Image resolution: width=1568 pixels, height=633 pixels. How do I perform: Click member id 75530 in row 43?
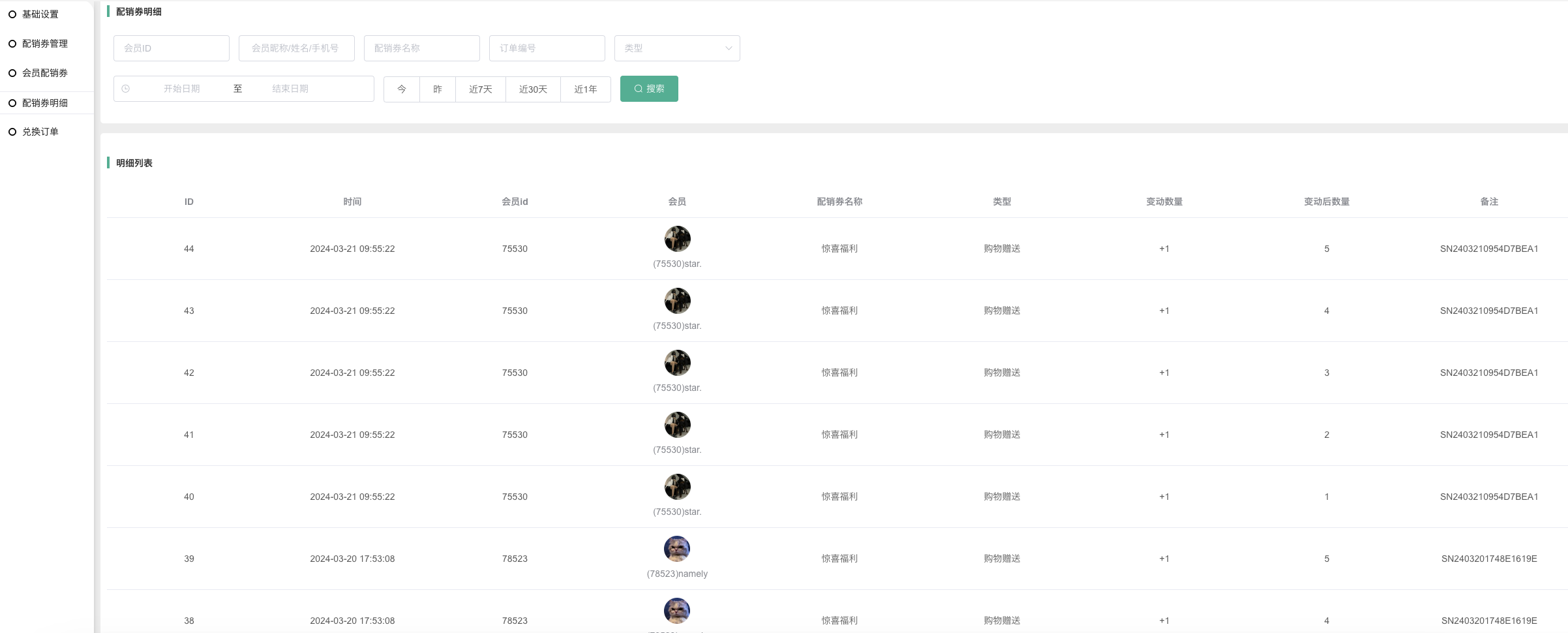515,311
